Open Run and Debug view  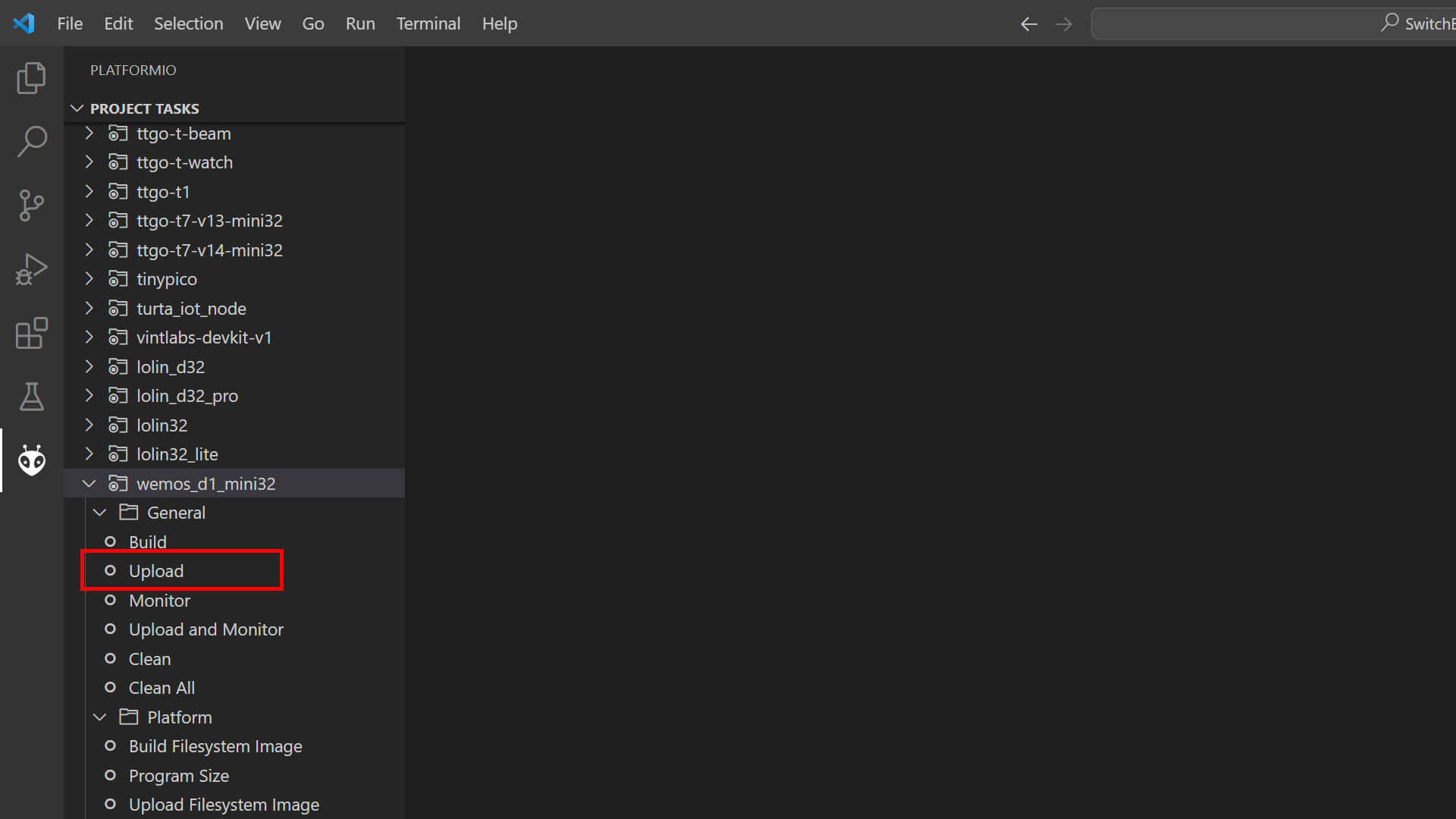click(x=31, y=268)
